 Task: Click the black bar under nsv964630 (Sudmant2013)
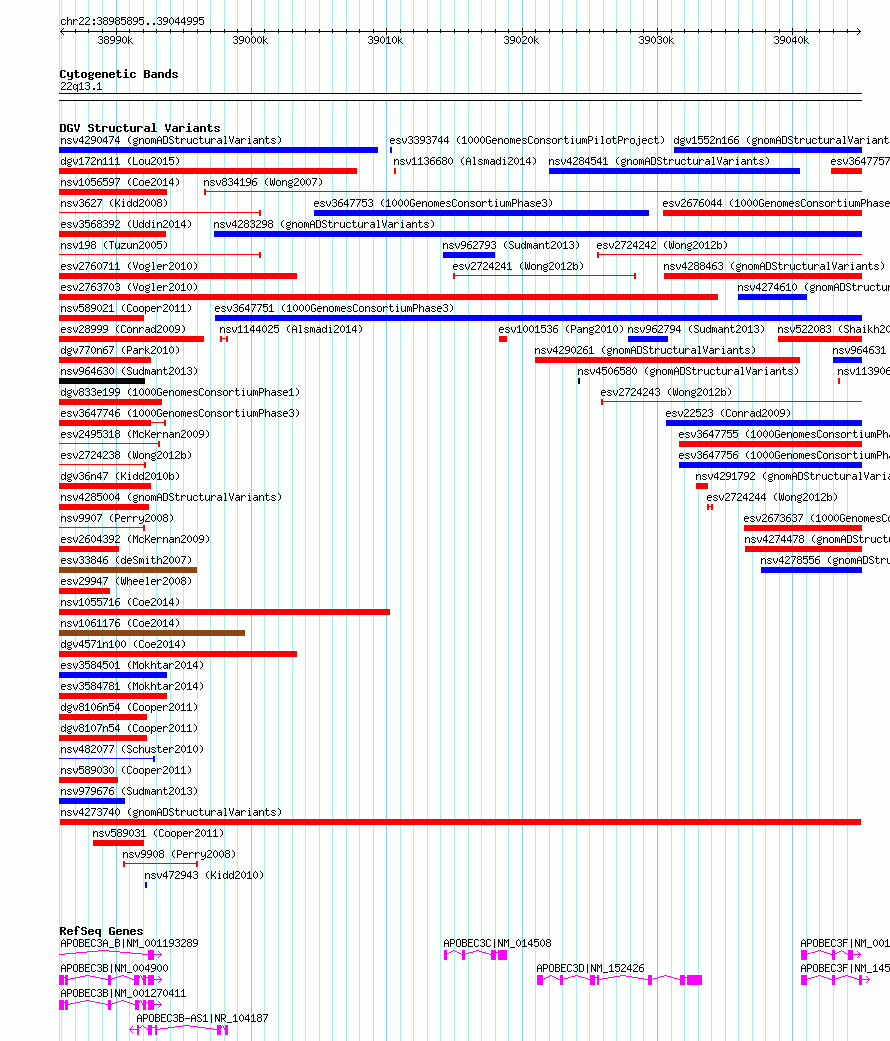[102, 381]
